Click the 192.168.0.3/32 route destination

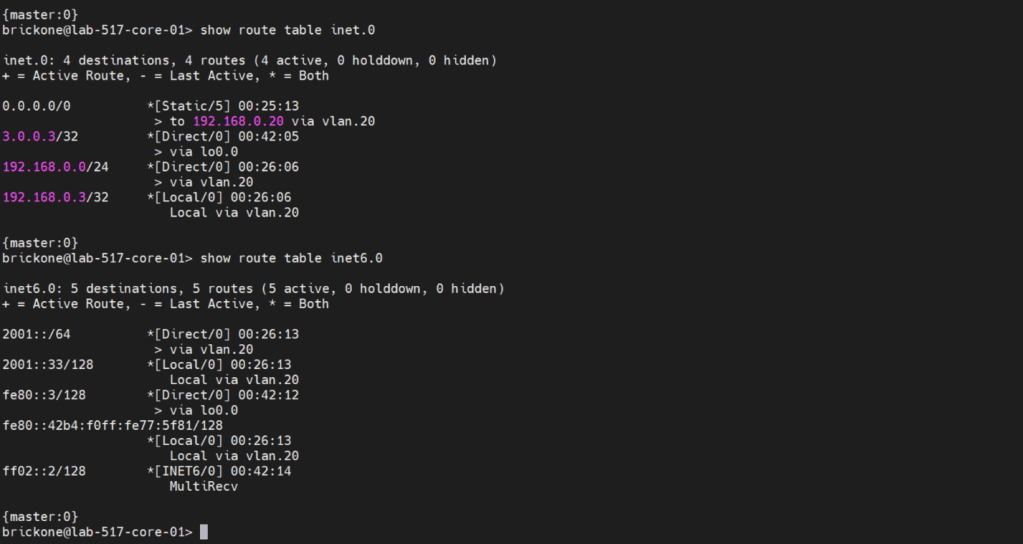pyautogui.click(x=55, y=197)
